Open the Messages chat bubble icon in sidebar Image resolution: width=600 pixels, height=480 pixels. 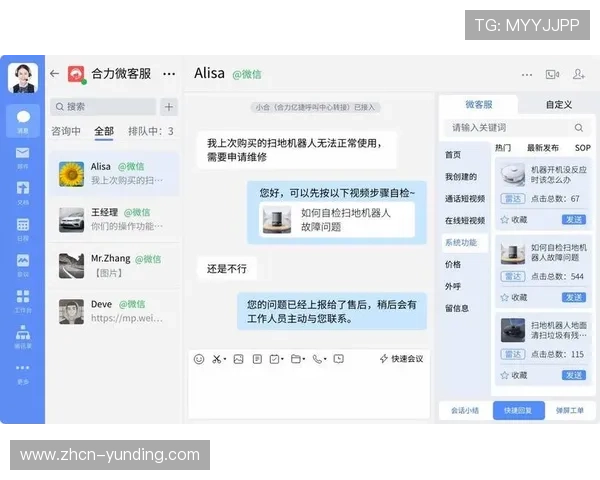pos(23,117)
